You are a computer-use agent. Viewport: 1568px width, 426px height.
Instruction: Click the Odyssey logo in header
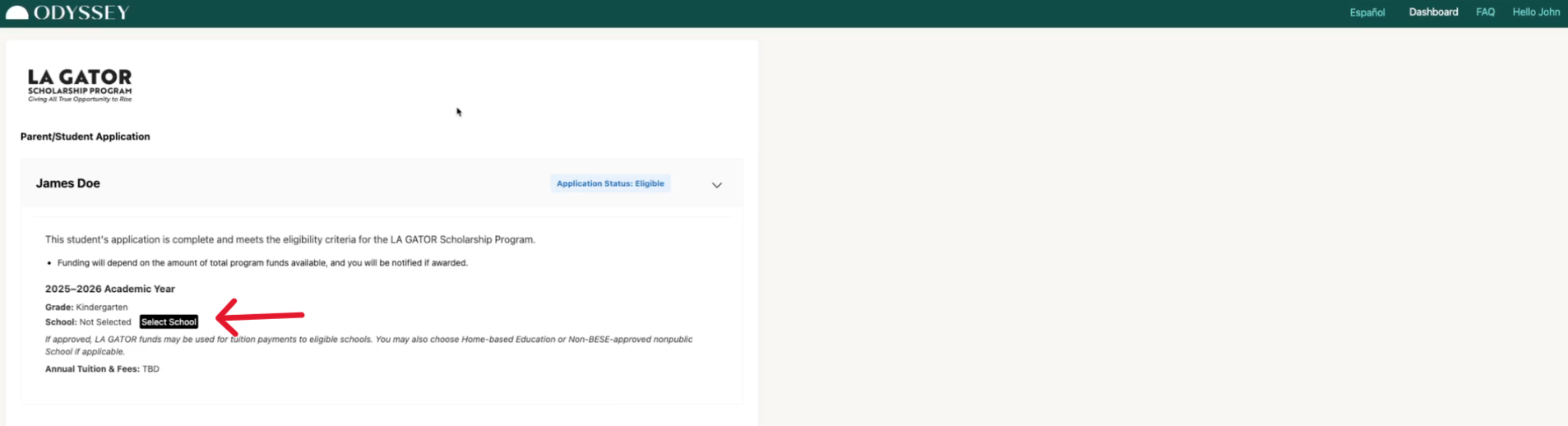67,12
